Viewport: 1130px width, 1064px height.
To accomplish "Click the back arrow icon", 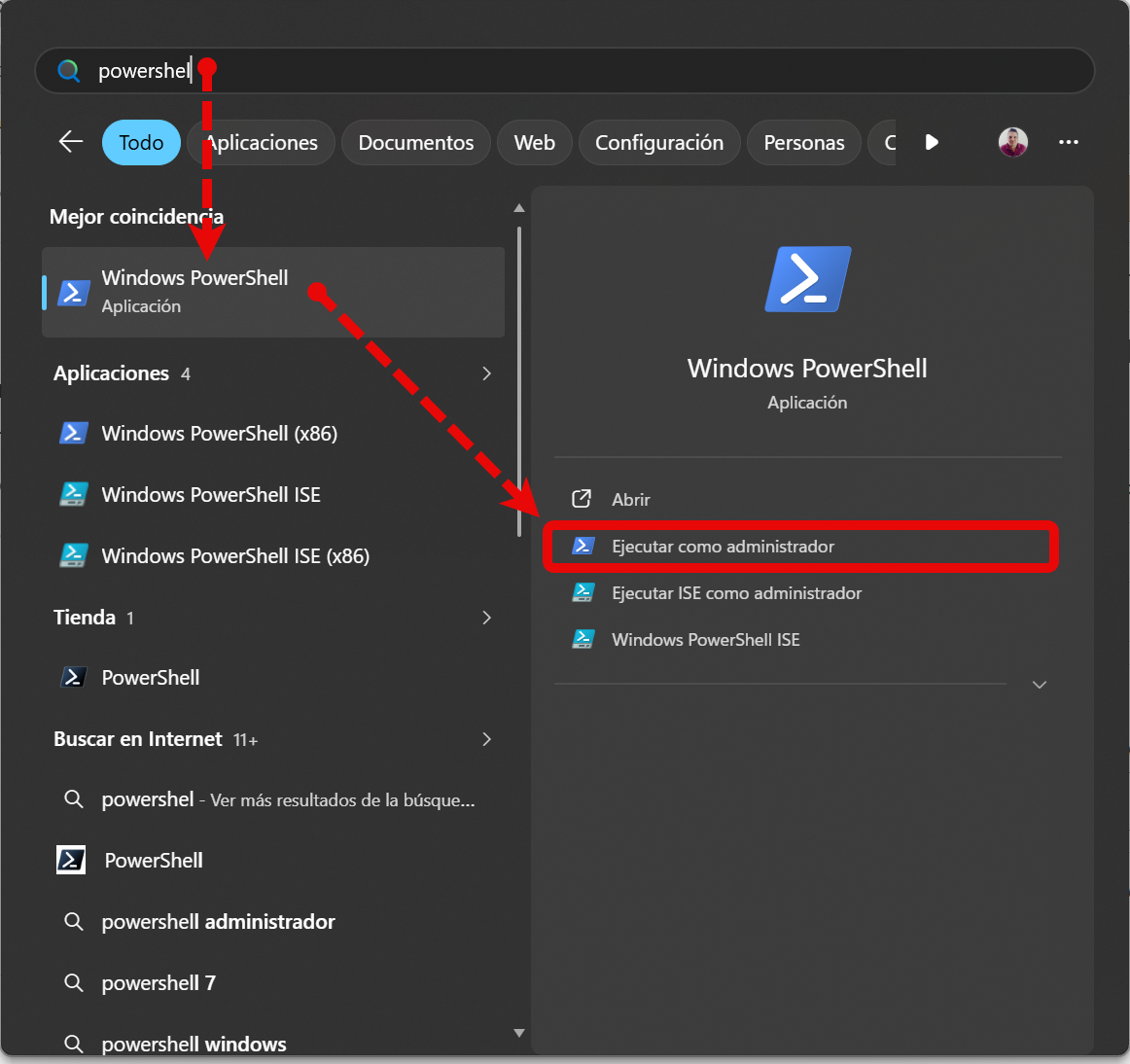I will (71, 142).
